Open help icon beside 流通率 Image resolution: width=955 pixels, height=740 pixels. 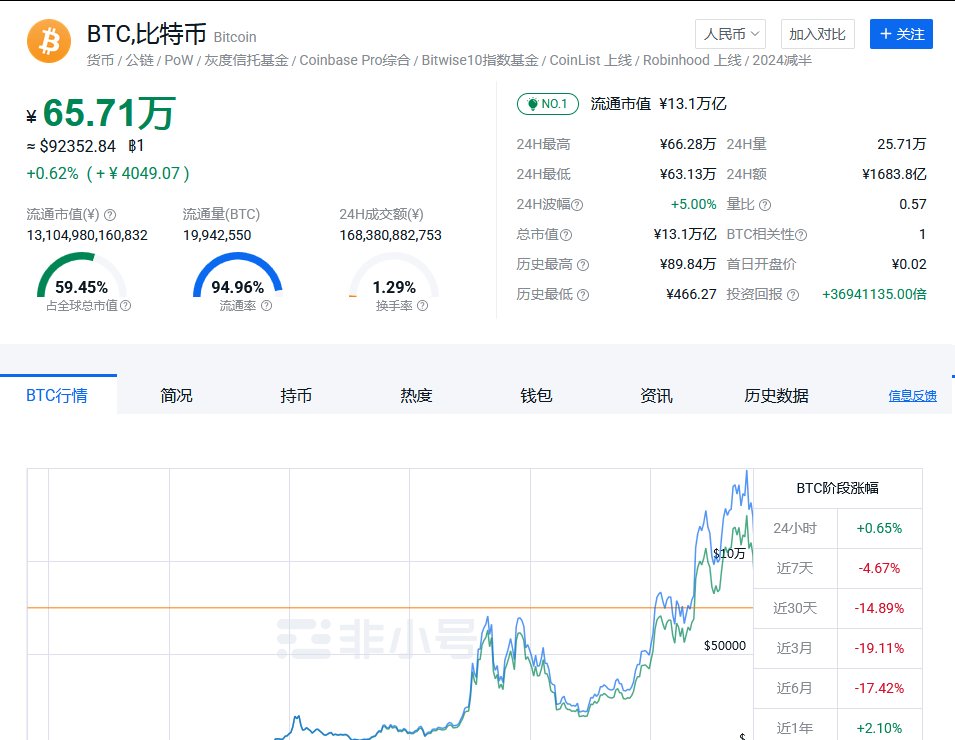(266, 306)
